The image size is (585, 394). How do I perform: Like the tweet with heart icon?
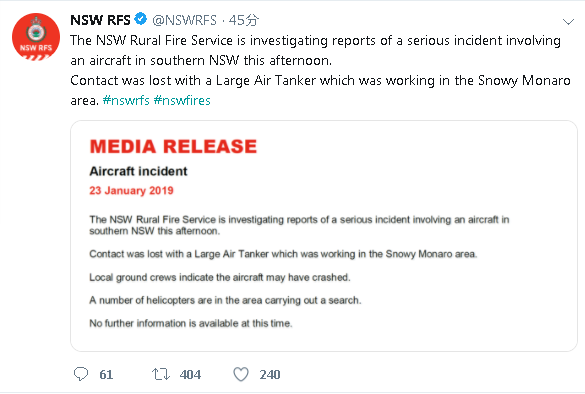click(241, 374)
